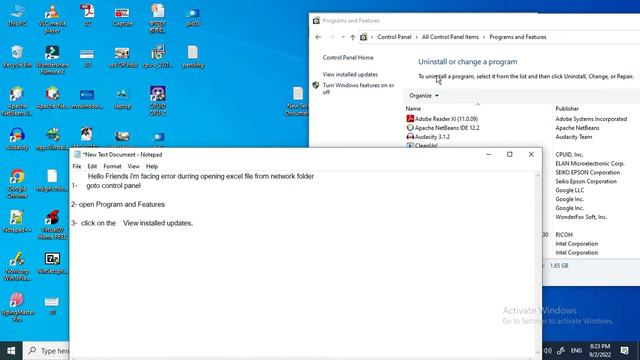Open the laptop desktop icon
Image resolution: width=640 pixels, height=360 pixels.
pos(122,98)
